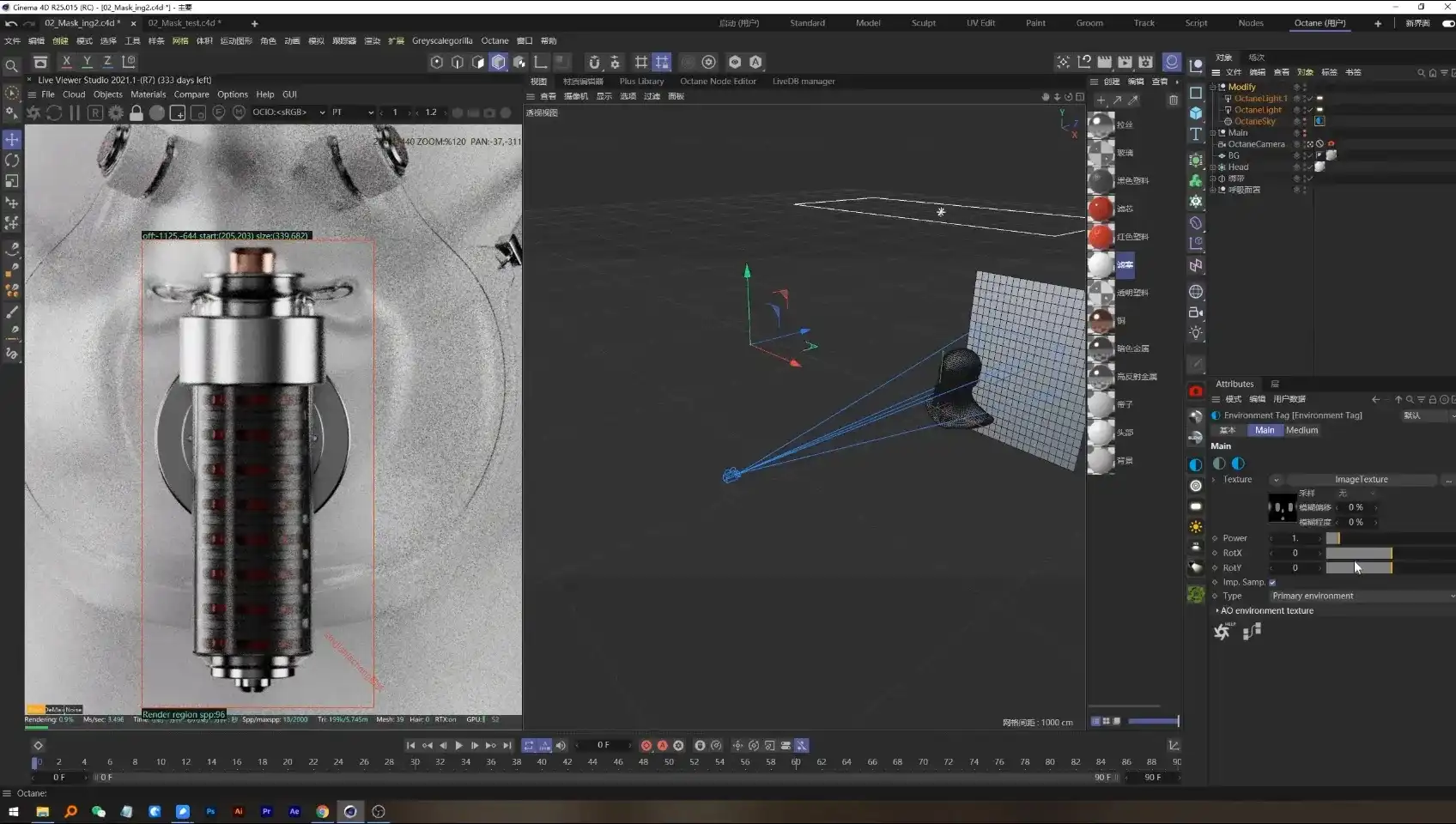
Task: Open Chrome from the Windows taskbar
Action: [x=322, y=811]
